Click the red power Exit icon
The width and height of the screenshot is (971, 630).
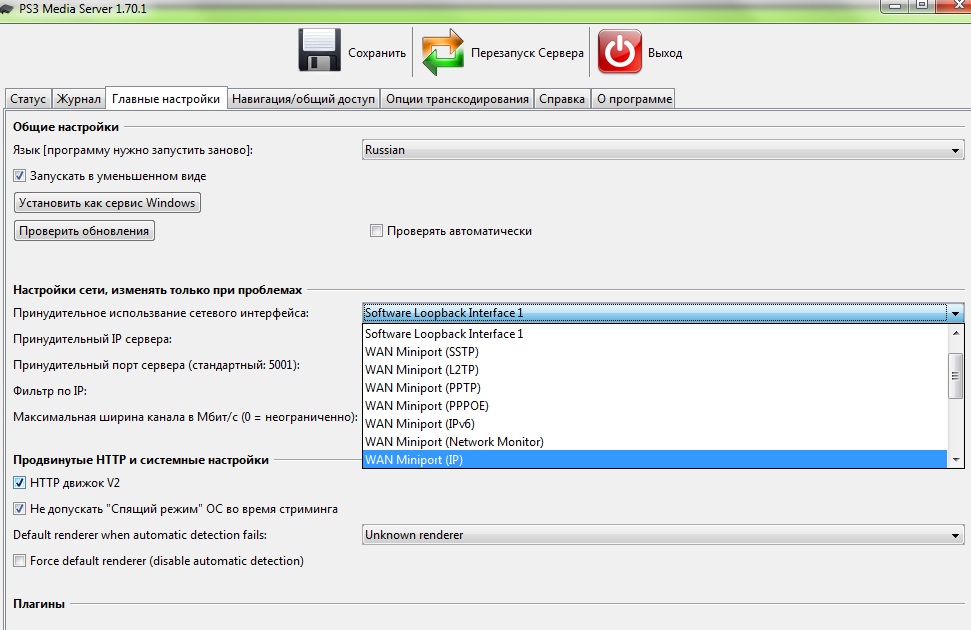click(x=619, y=51)
